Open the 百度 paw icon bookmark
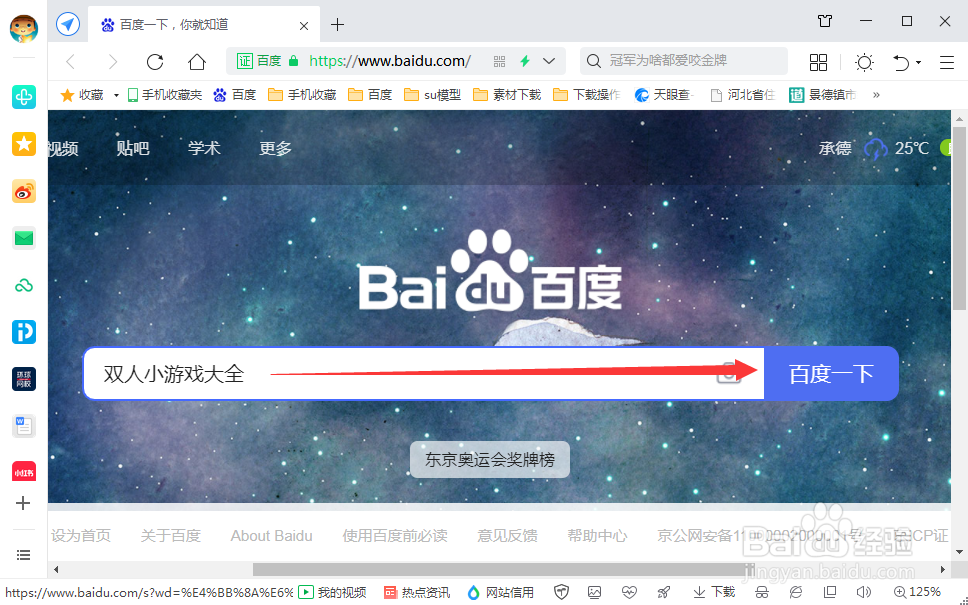 click(235, 95)
